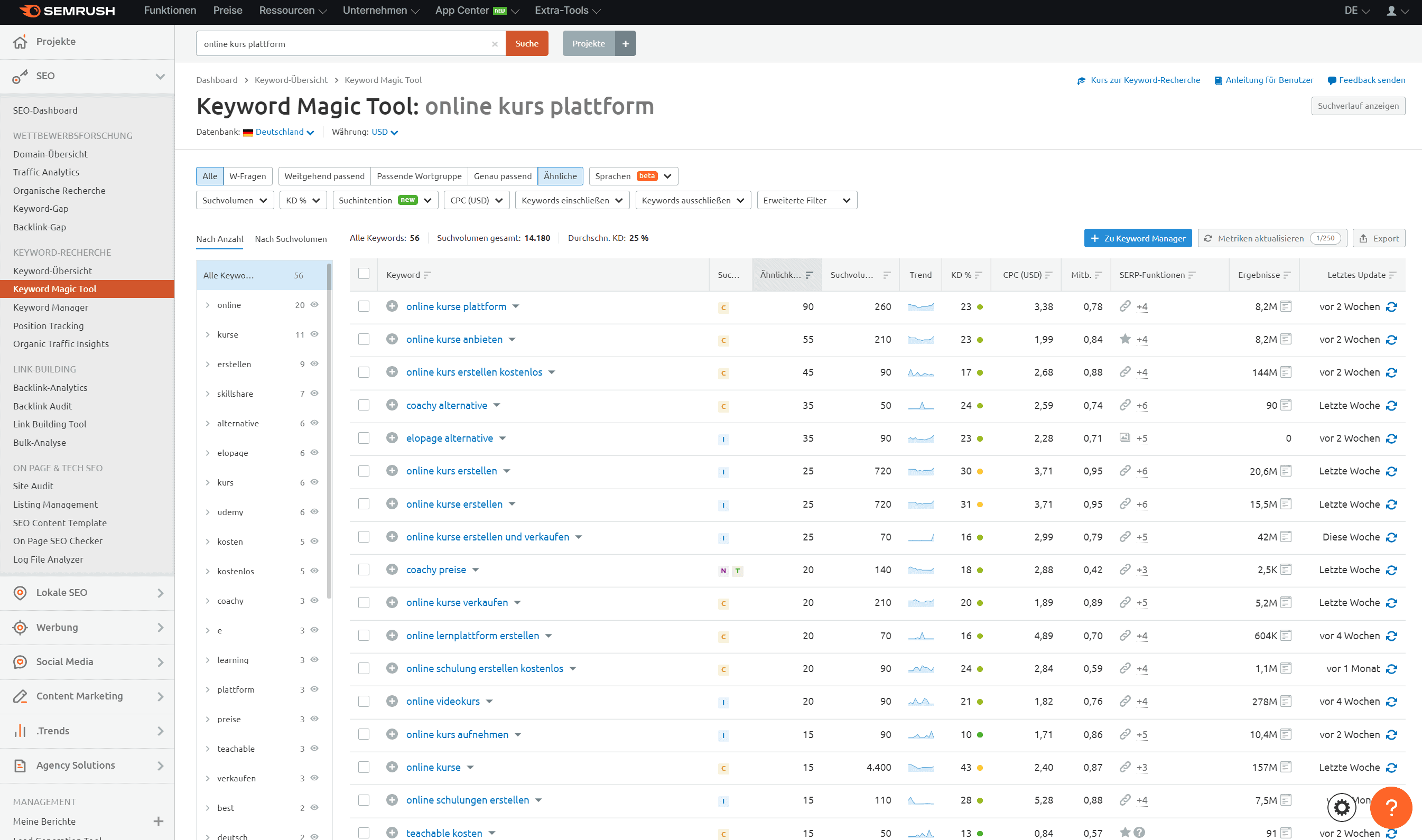Toggle eye icon for 'skillshare' keyword group
This screenshot has height=840, width=1422.
[314, 394]
